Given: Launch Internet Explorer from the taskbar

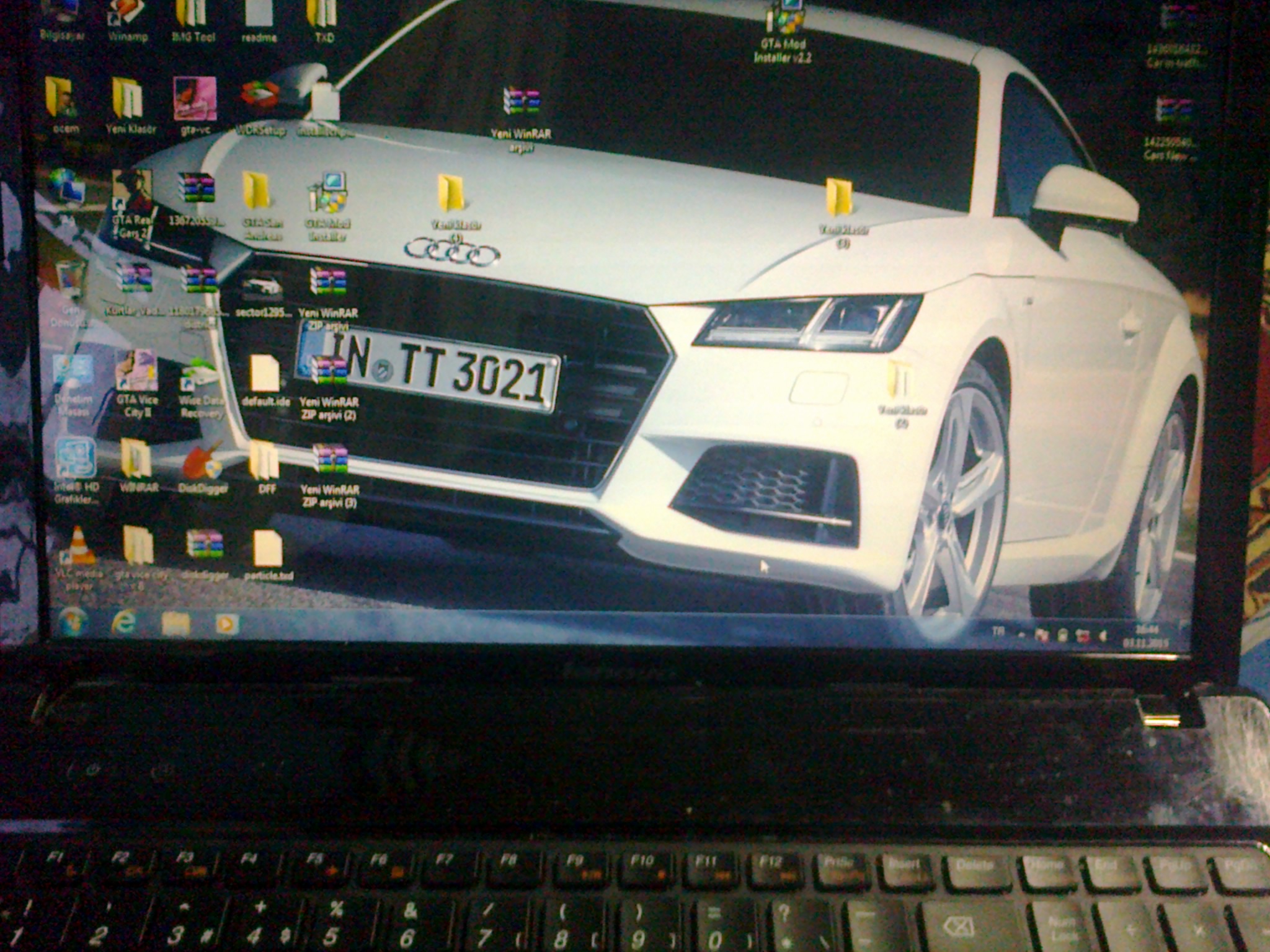Looking at the screenshot, I should coord(123,622).
